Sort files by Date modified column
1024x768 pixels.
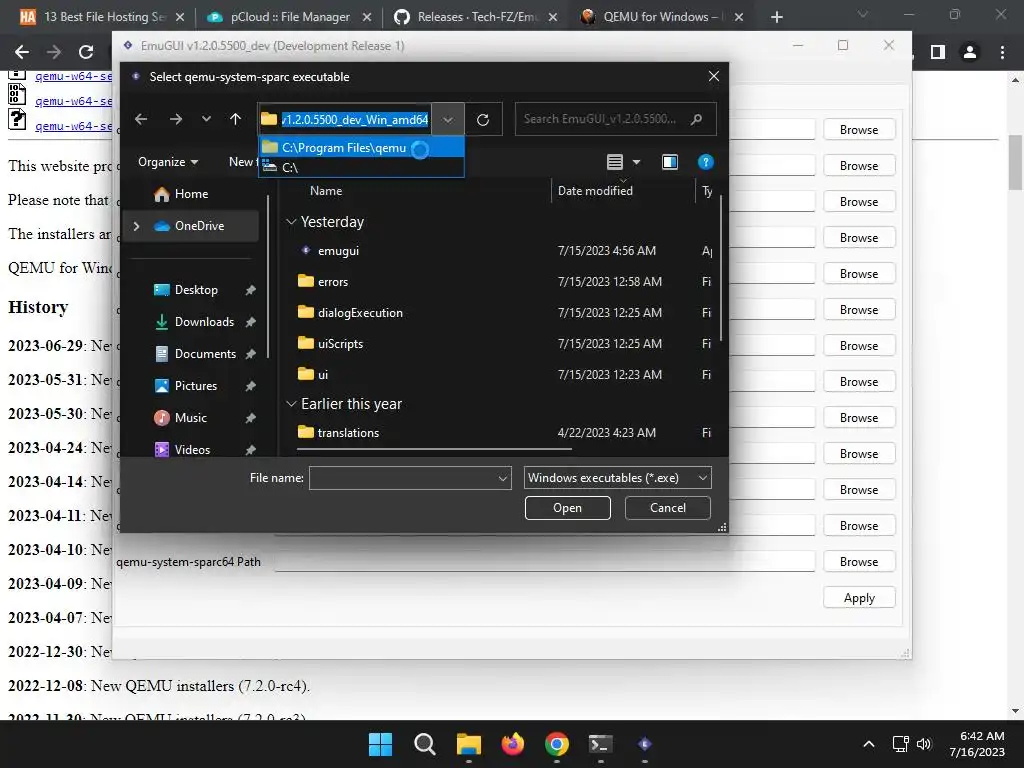595,191
